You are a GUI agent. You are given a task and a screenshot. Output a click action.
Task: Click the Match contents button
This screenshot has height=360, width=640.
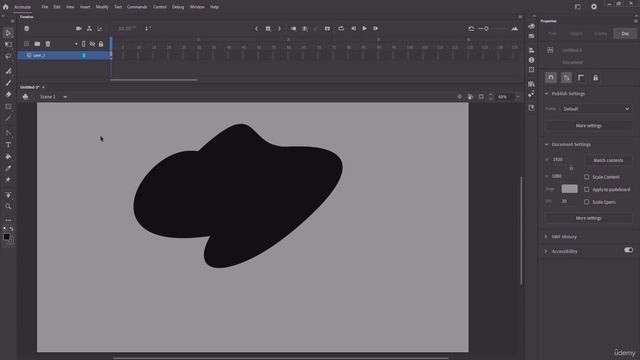608,160
